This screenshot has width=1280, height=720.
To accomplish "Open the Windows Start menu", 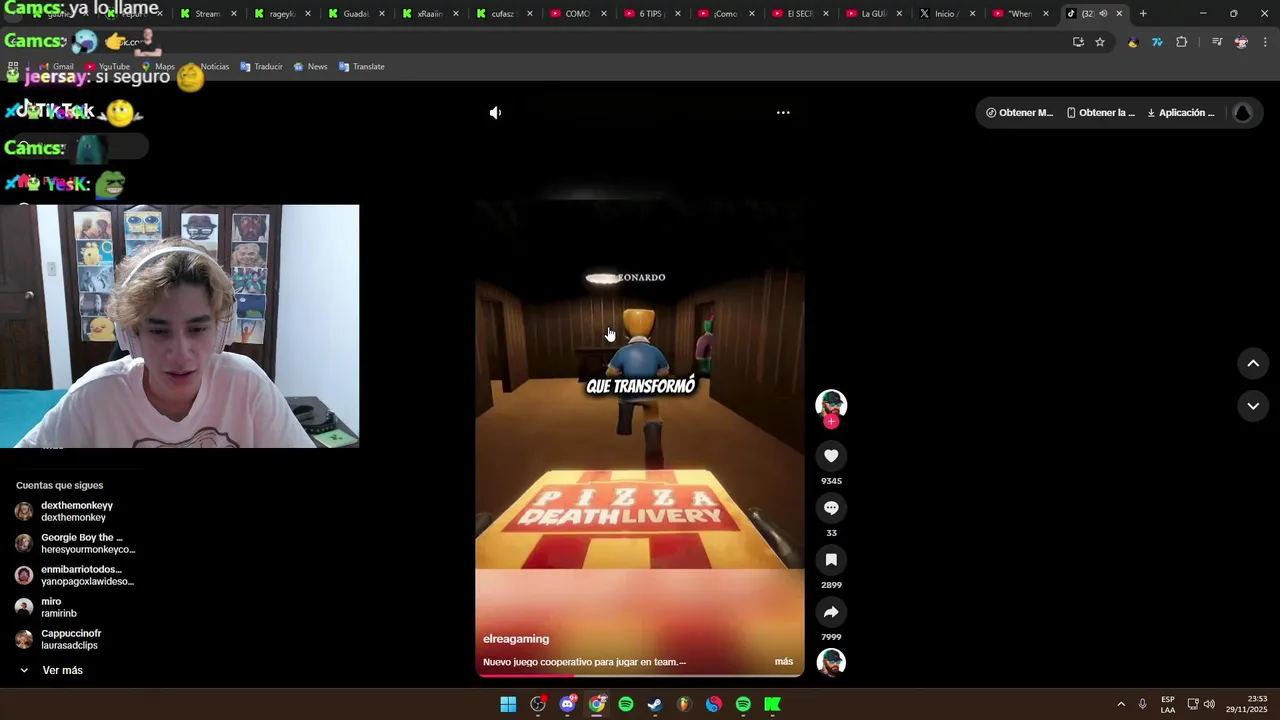I will (508, 705).
